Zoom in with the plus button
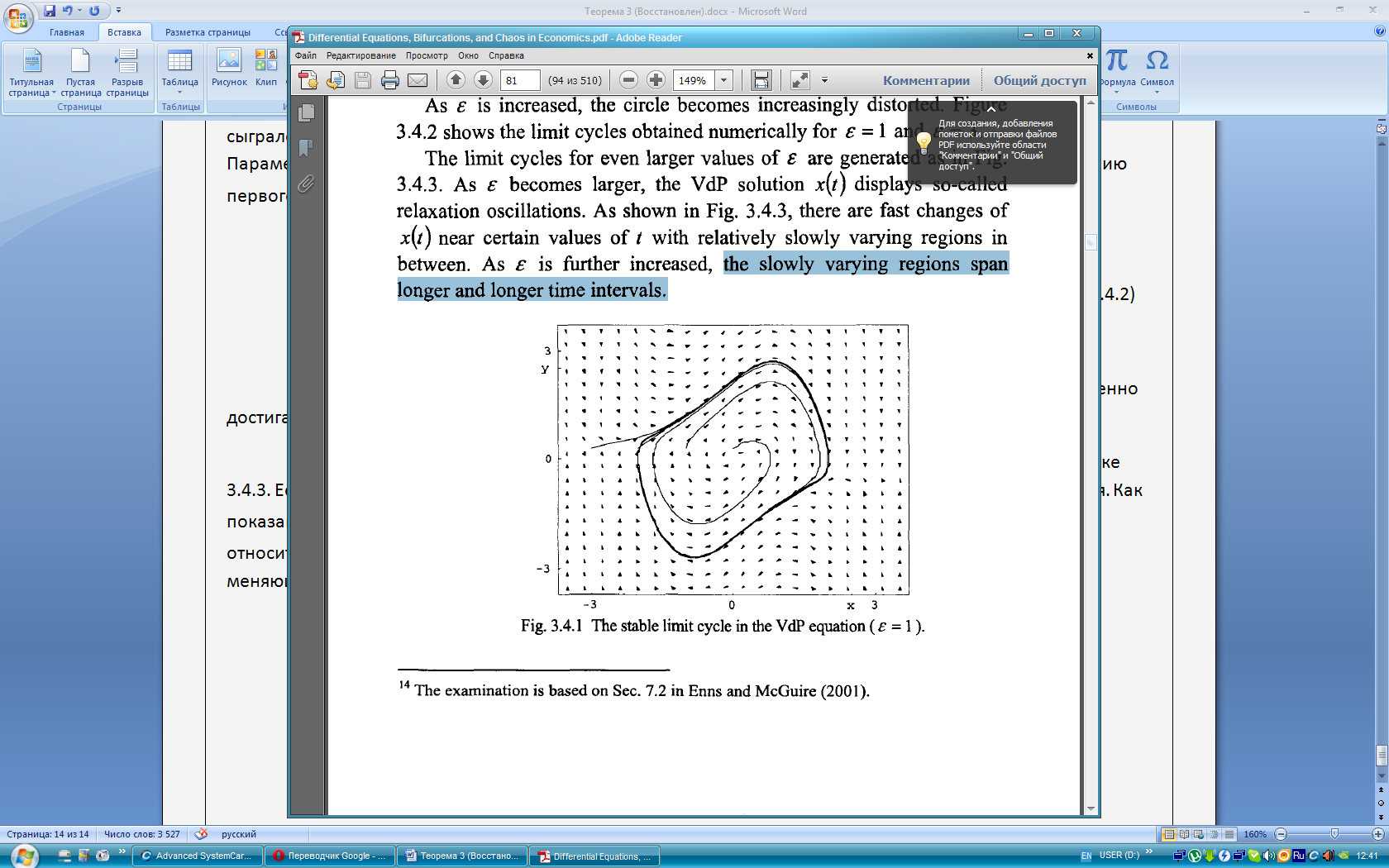The width and height of the screenshot is (1389, 868). tap(656, 80)
